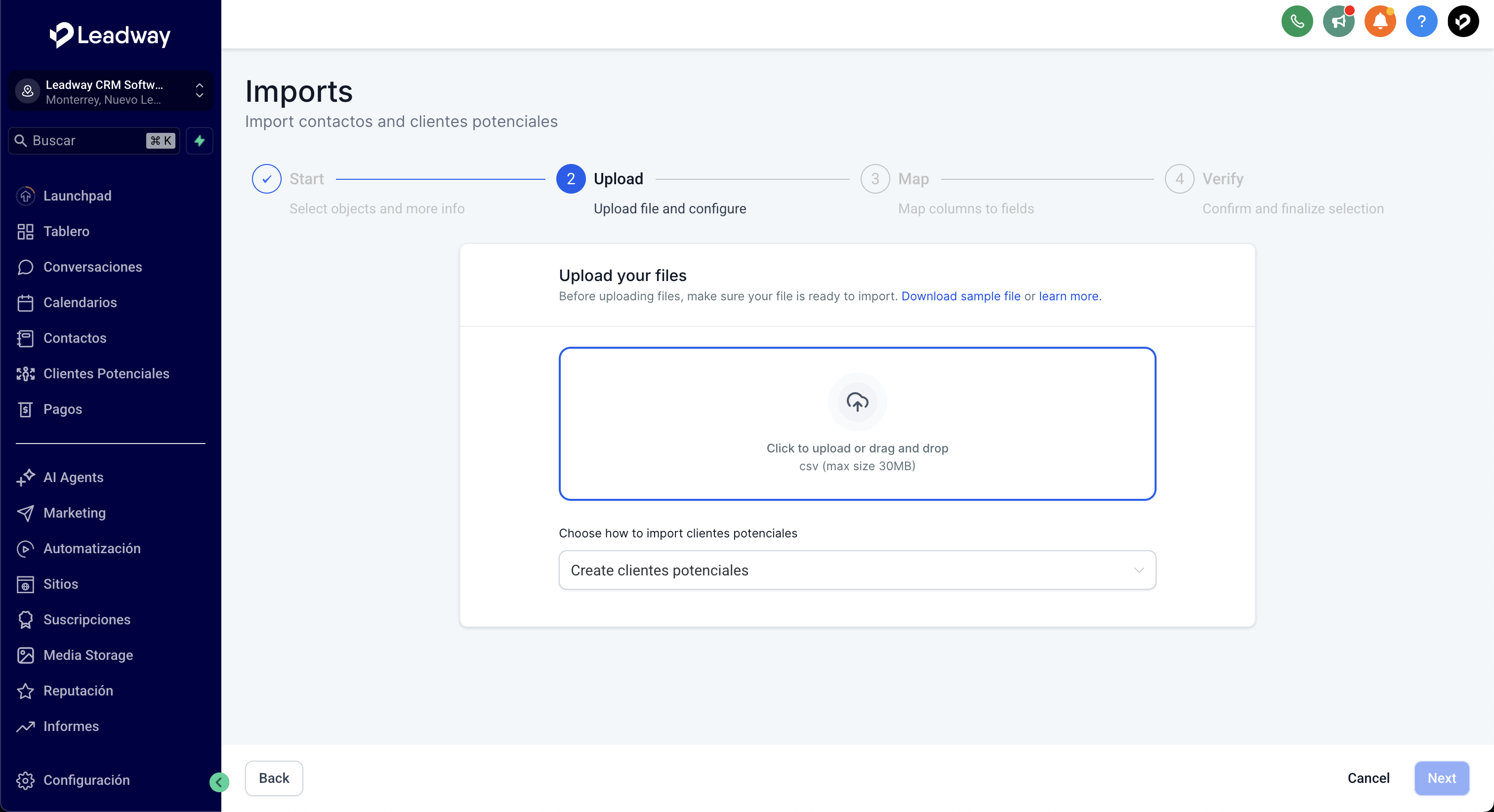The height and width of the screenshot is (812, 1494).
Task: Click the learn more link
Action: (x=1069, y=296)
